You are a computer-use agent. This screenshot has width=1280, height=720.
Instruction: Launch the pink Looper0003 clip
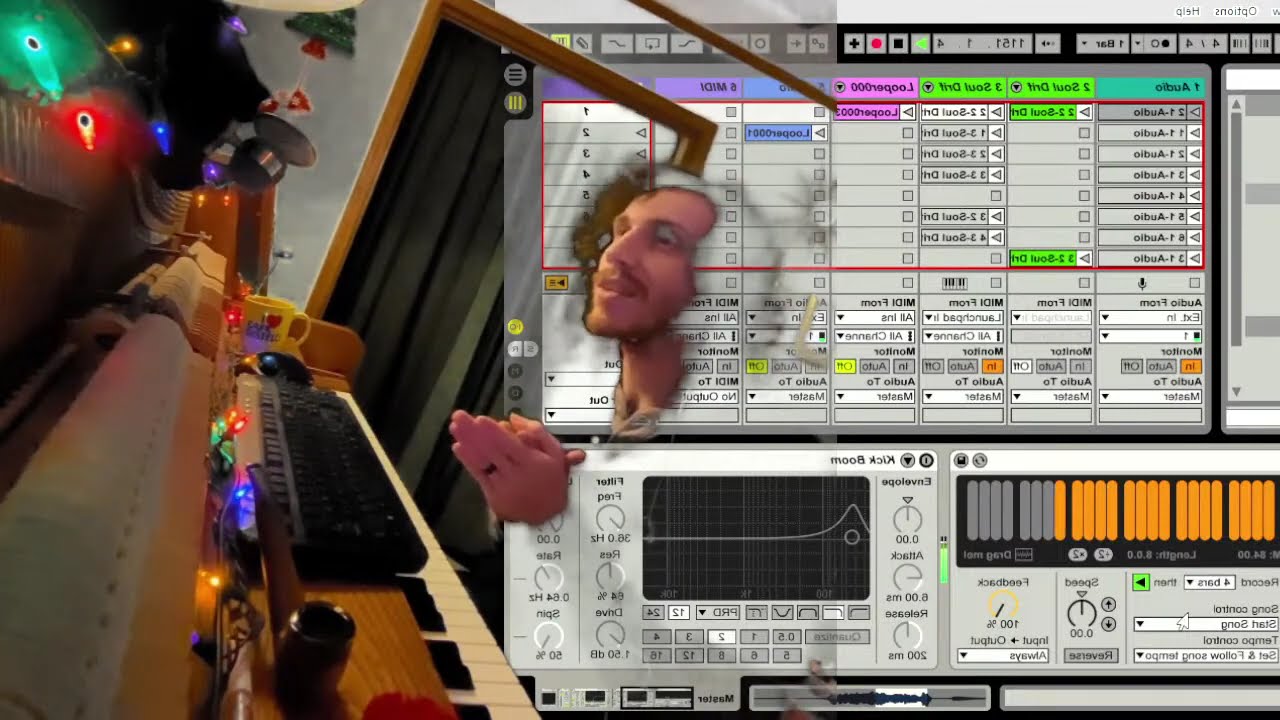(875, 112)
